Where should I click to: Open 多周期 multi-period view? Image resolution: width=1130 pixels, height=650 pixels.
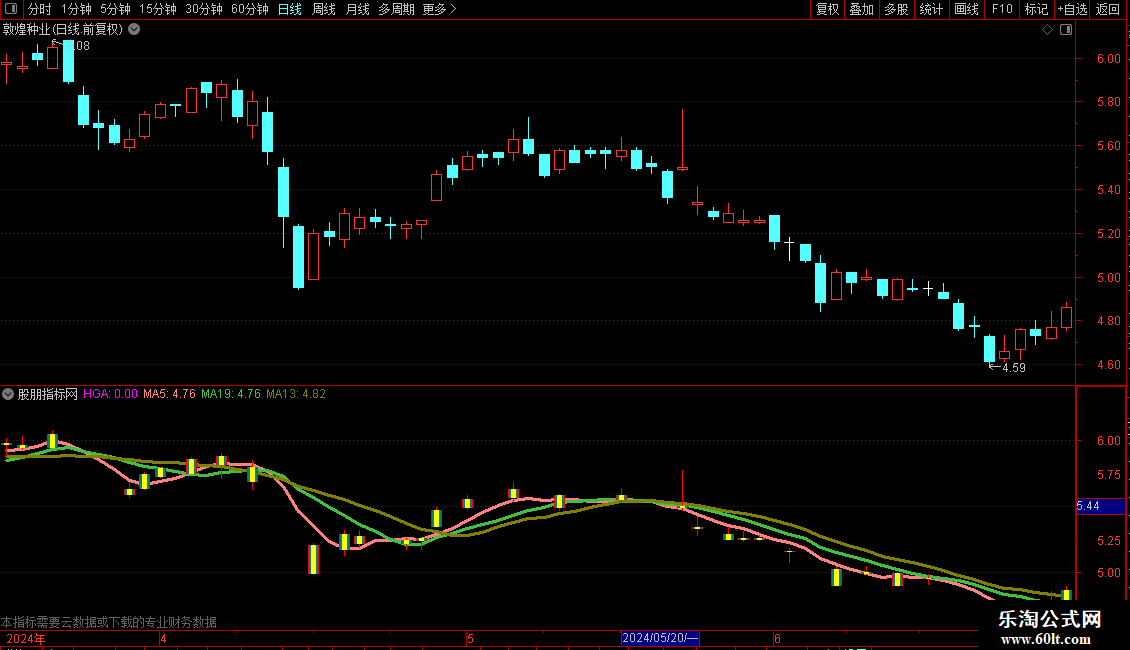(396, 9)
